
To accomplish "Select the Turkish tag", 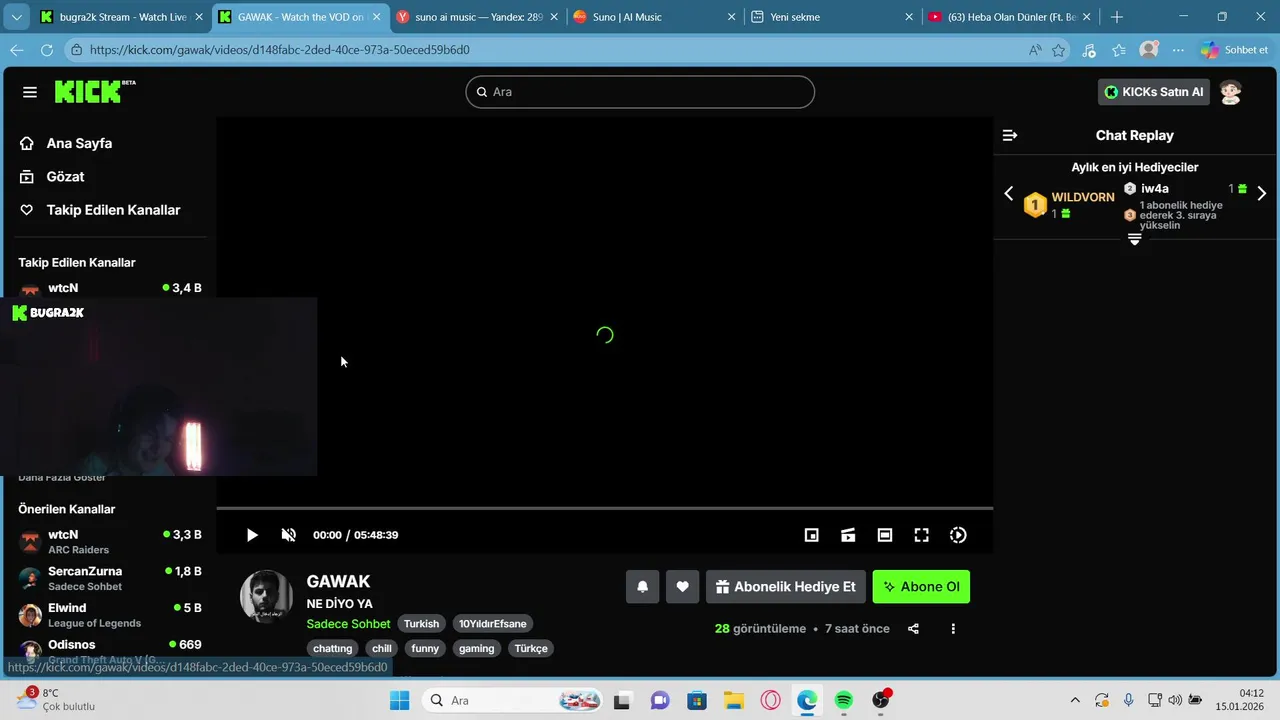I will click(421, 623).
